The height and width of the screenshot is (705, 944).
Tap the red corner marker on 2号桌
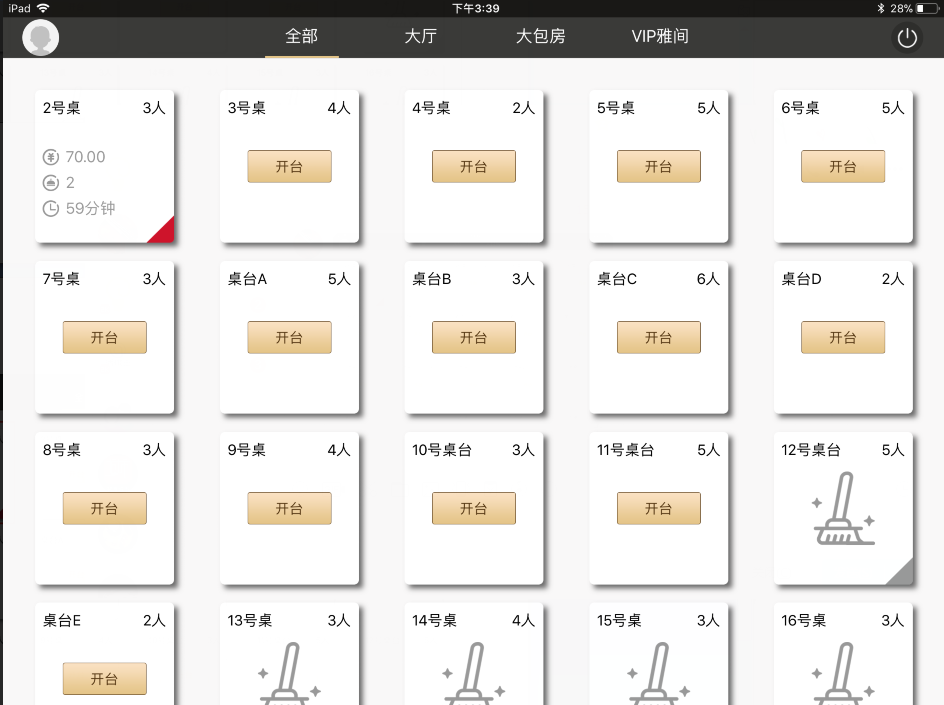(x=164, y=233)
